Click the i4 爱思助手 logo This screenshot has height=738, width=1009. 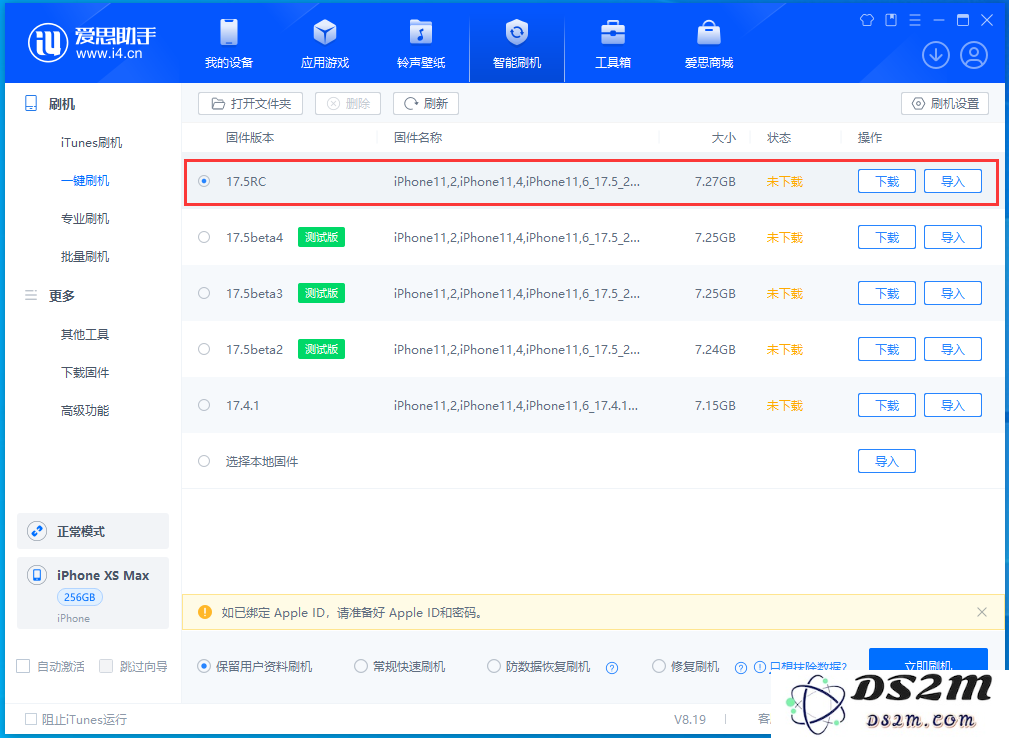(91, 42)
